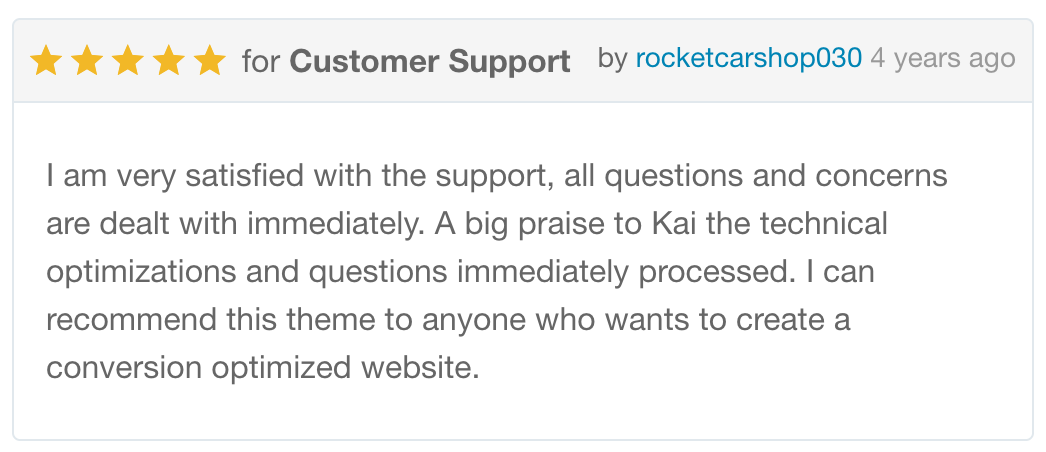This screenshot has height=452, width=1046.
Task: Open the rocketcarshop030 user profile link
Action: click(x=748, y=59)
